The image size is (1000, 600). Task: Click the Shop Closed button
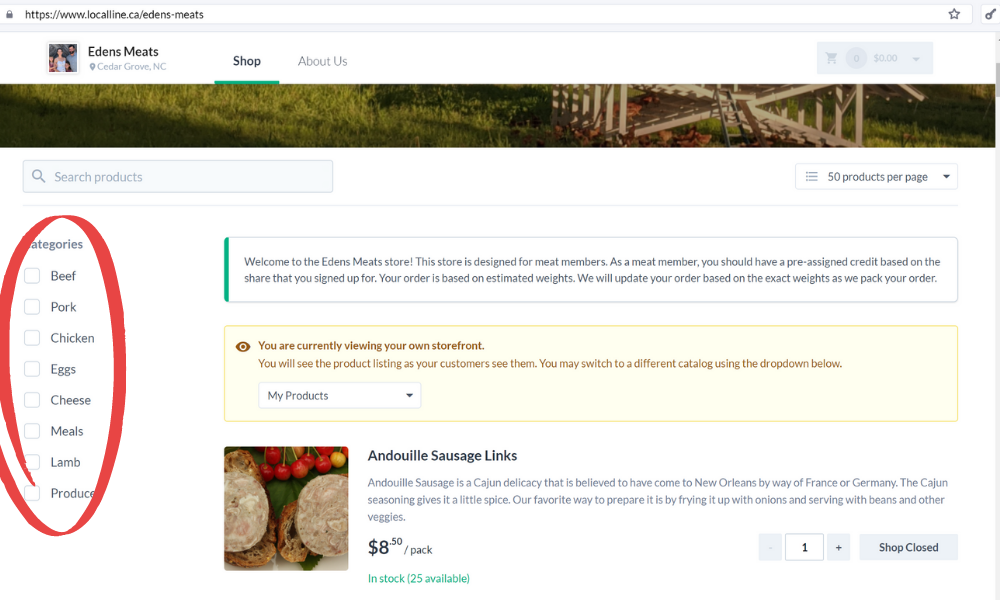[x=908, y=547]
